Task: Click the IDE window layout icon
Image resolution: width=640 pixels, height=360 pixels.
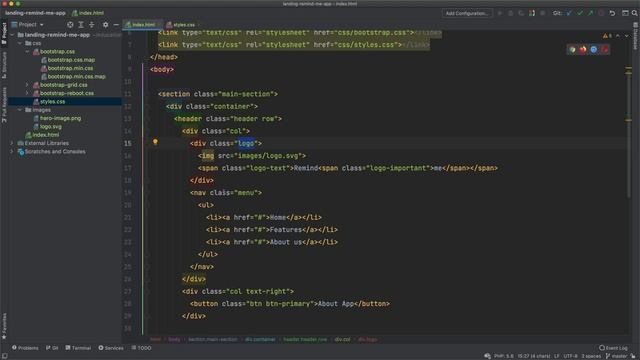Action: (x=625, y=13)
